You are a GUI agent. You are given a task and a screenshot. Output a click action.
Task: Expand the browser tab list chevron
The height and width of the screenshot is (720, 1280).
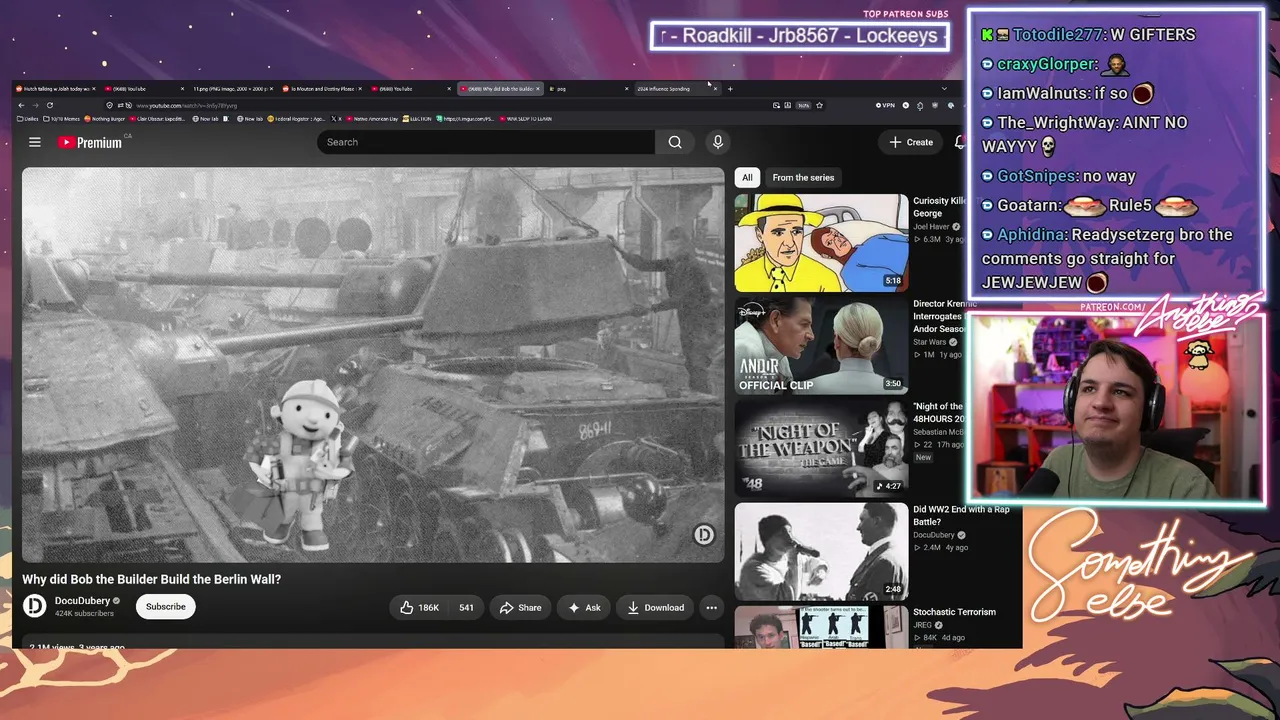pos(944,89)
